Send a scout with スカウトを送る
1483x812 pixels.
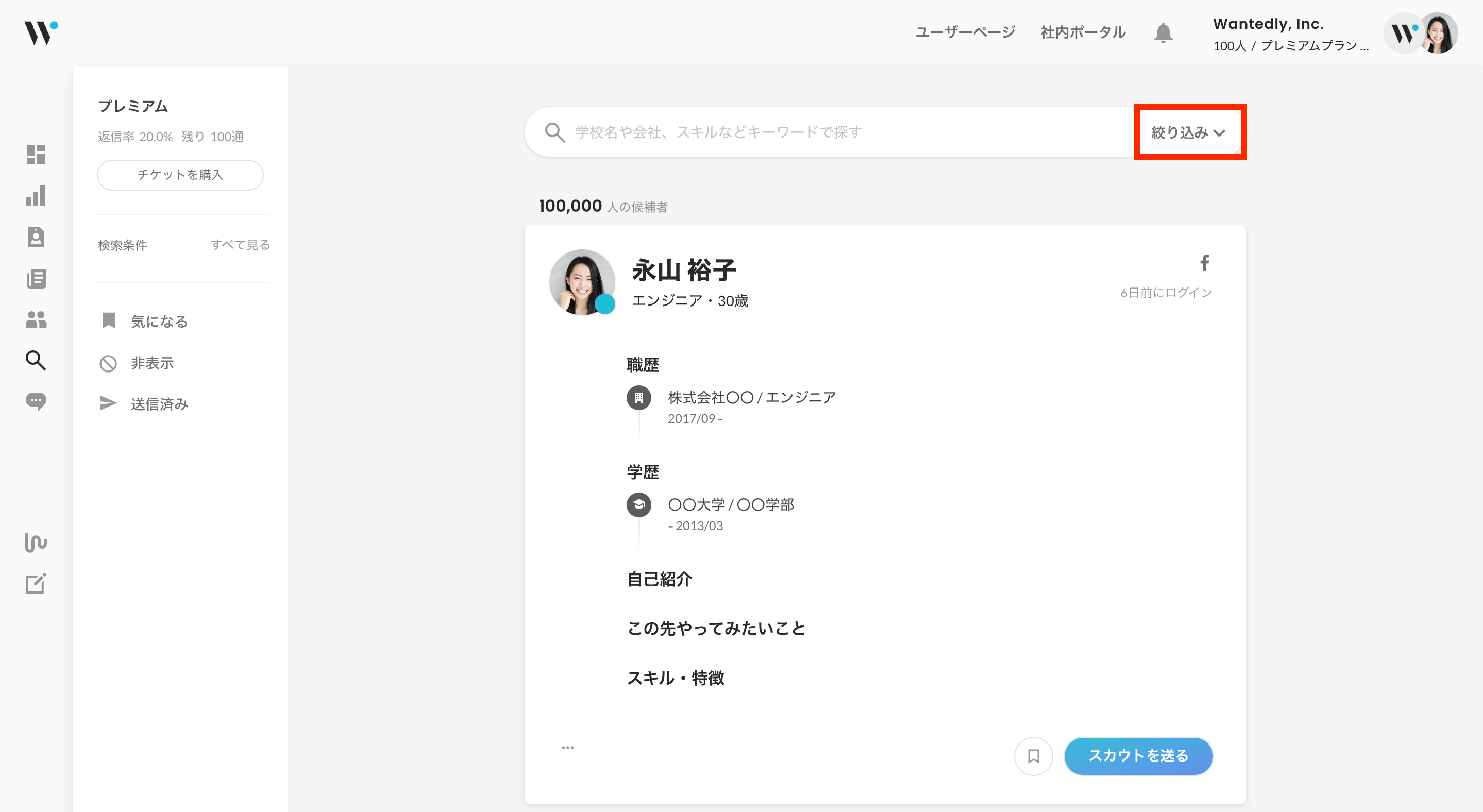pyautogui.click(x=1138, y=756)
